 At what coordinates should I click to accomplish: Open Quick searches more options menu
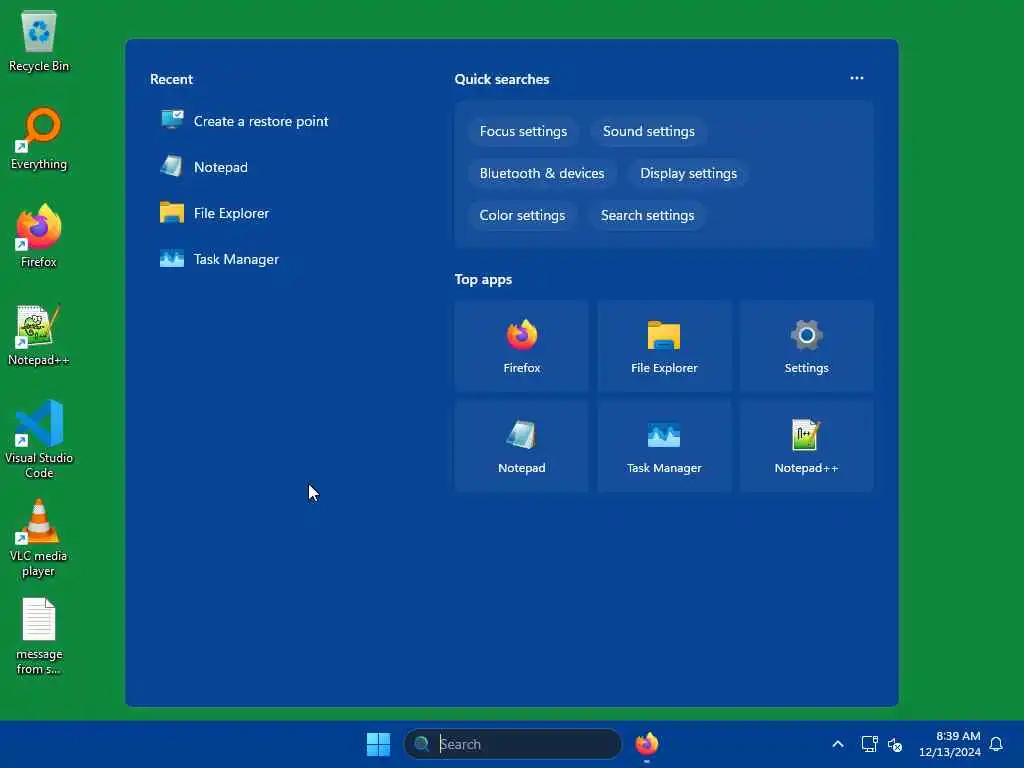coord(857,78)
